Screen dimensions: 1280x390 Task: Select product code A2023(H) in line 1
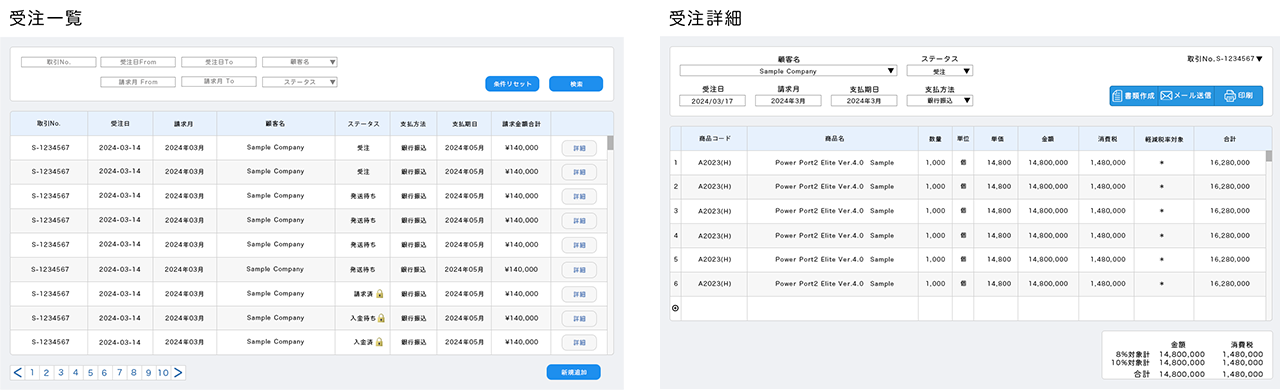point(714,162)
